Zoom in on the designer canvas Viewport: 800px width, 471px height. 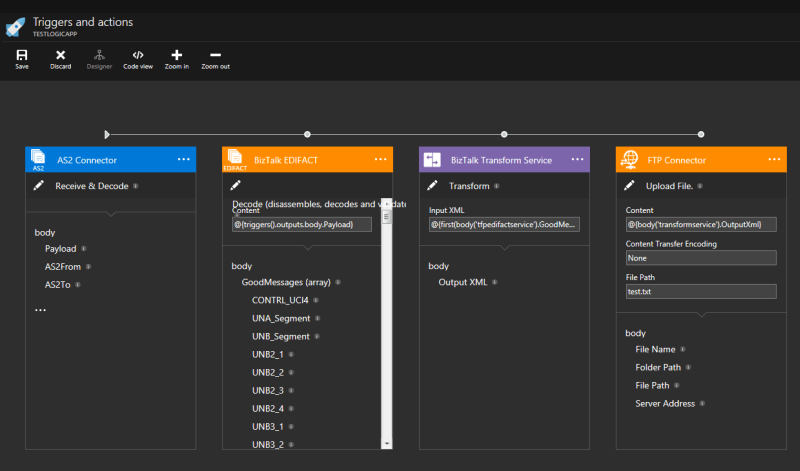coord(177,59)
